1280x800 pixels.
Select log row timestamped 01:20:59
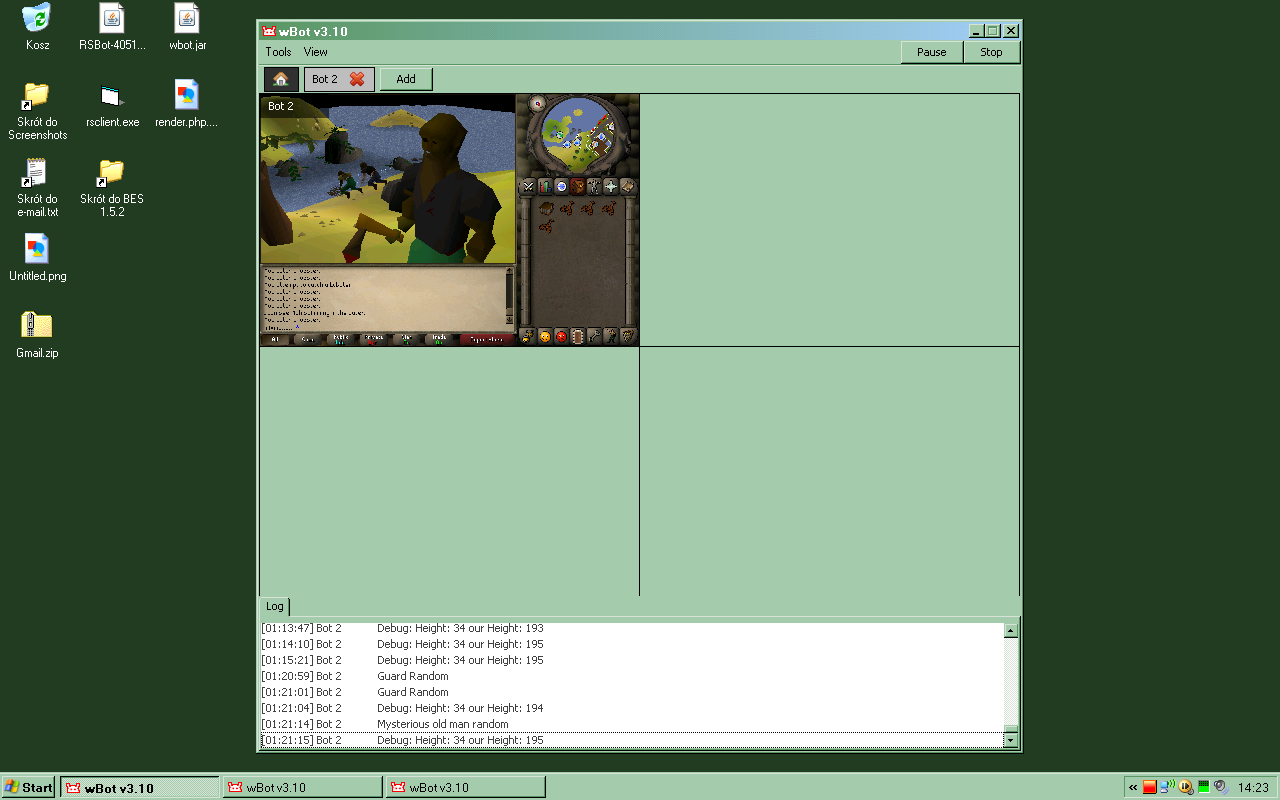(x=632, y=676)
